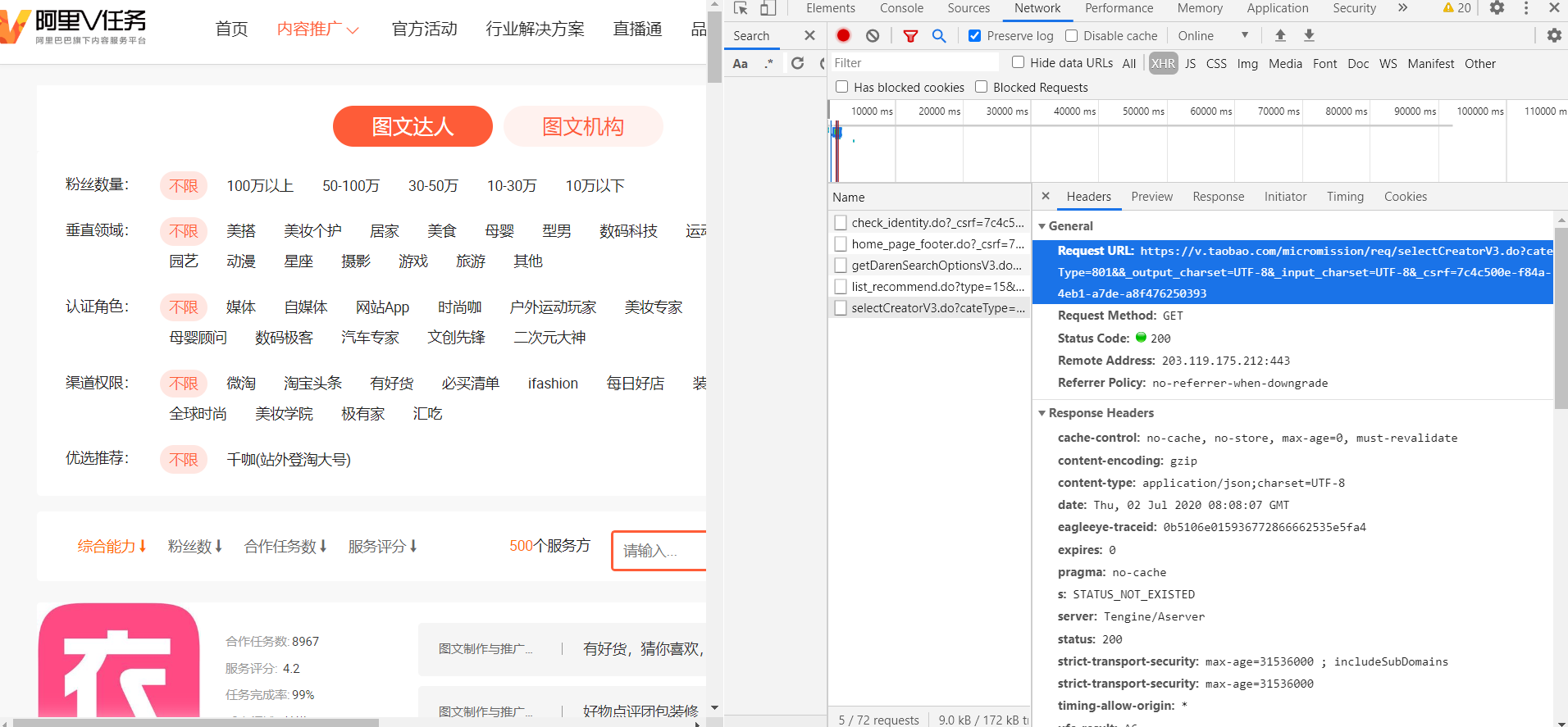The height and width of the screenshot is (727, 1568).
Task: Uncheck Preserve log checkbox
Action: [974, 35]
